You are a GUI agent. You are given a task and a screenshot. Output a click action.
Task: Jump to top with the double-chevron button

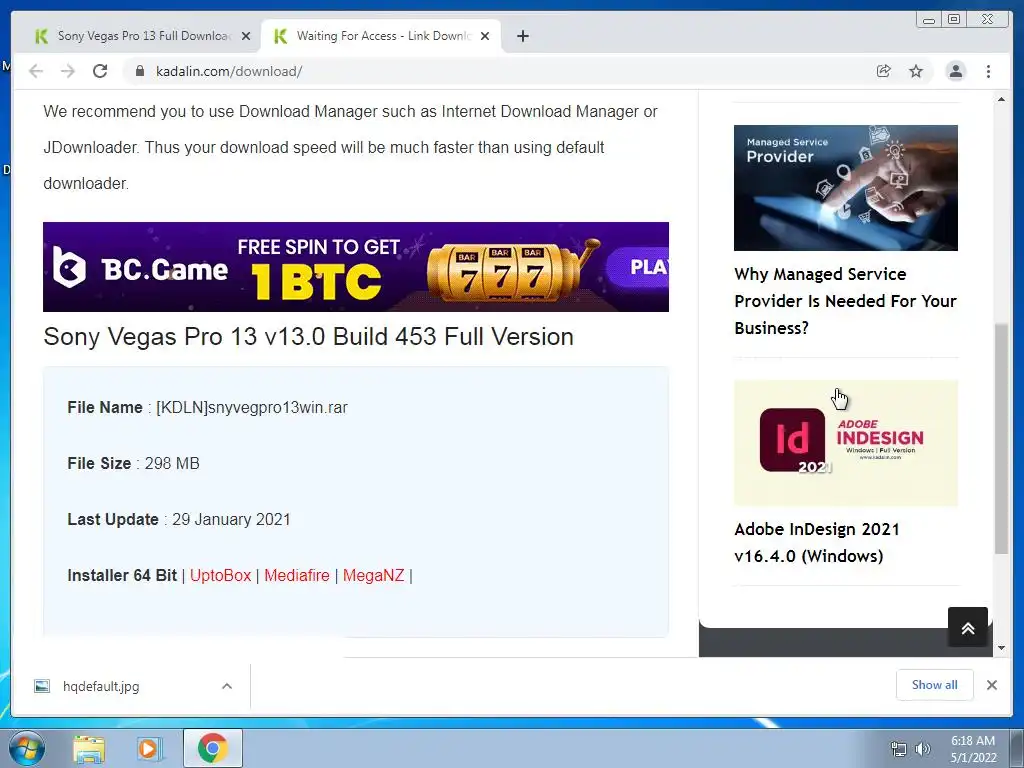coord(968,627)
